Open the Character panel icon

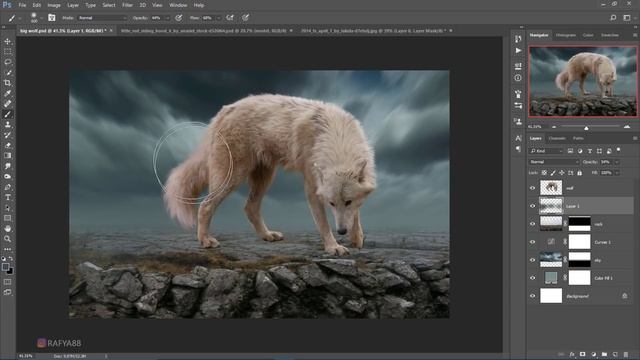click(x=518, y=138)
